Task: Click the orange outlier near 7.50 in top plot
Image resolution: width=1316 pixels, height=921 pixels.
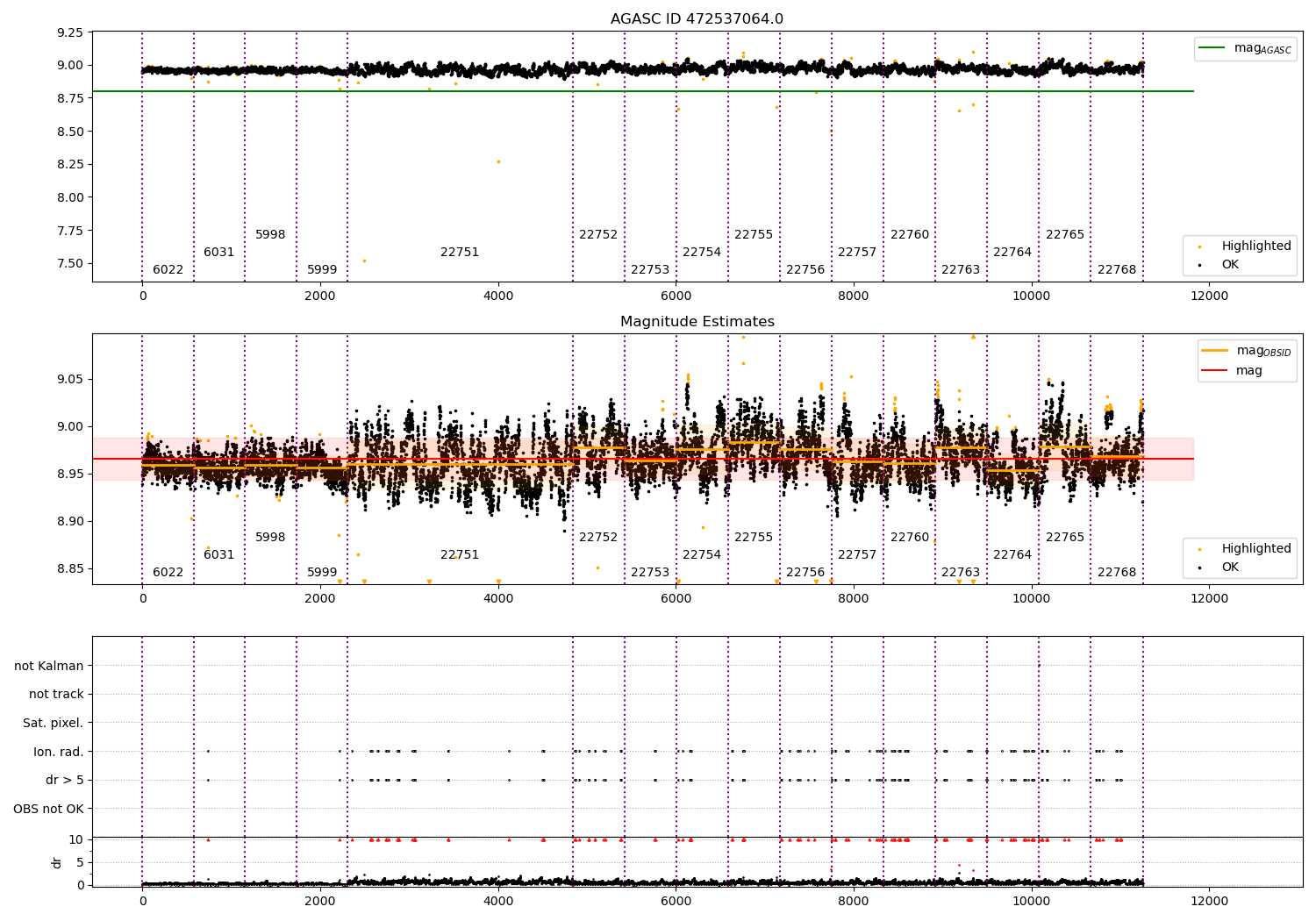Action: [x=364, y=261]
